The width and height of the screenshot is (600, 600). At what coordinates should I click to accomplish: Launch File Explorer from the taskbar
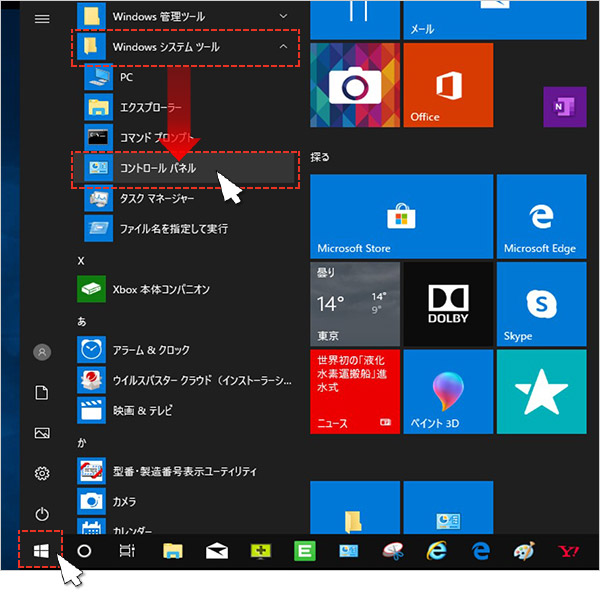coord(173,551)
